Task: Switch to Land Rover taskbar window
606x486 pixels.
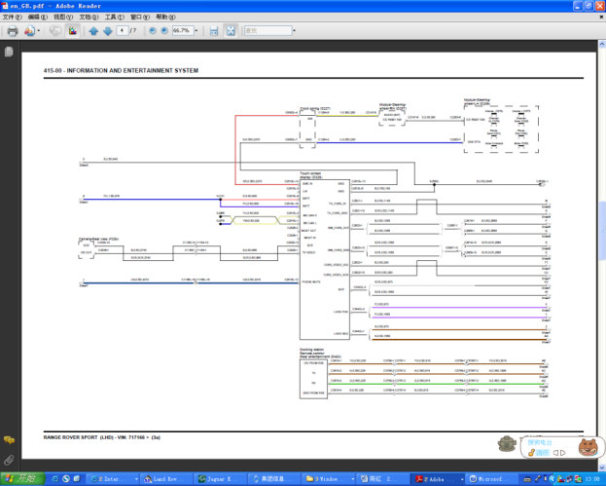Action: (x=167, y=478)
